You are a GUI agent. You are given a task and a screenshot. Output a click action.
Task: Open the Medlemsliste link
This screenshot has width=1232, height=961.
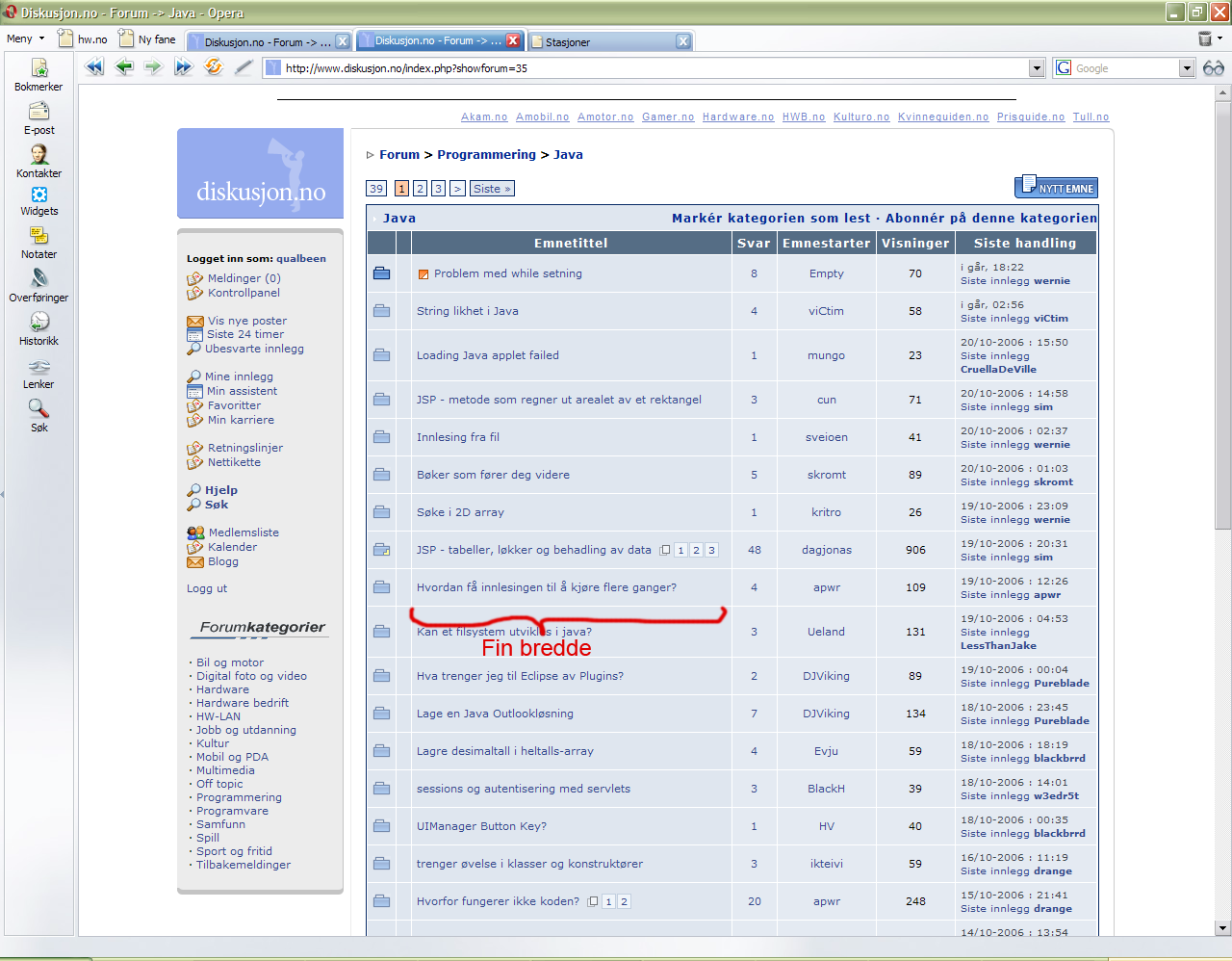(x=244, y=532)
